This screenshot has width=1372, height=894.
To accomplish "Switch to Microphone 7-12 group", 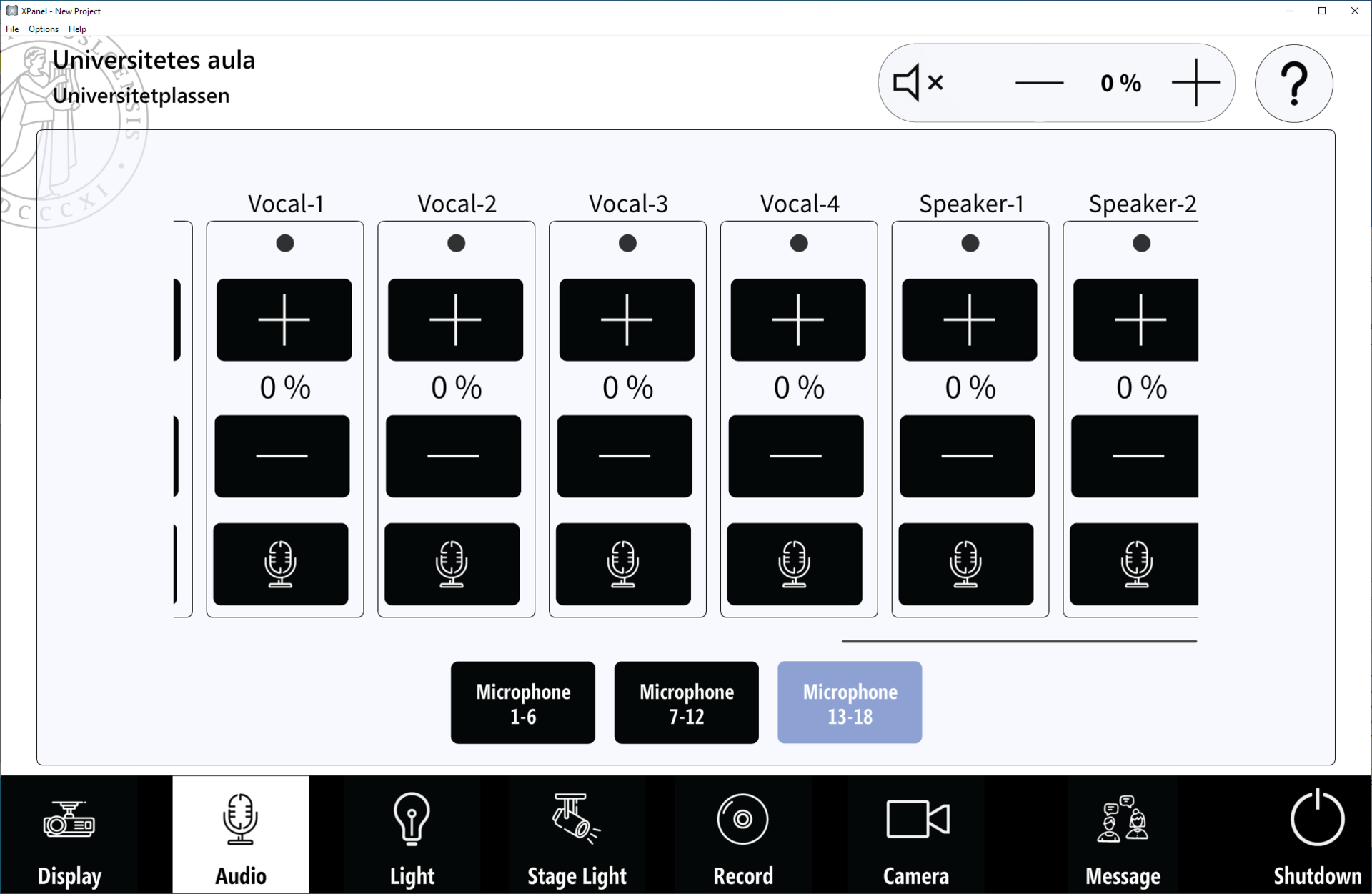I will (x=687, y=702).
